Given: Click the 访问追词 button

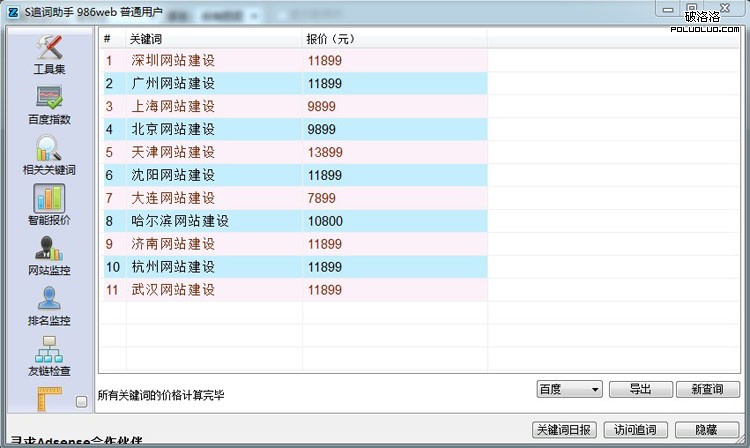Looking at the screenshot, I should [x=635, y=429].
